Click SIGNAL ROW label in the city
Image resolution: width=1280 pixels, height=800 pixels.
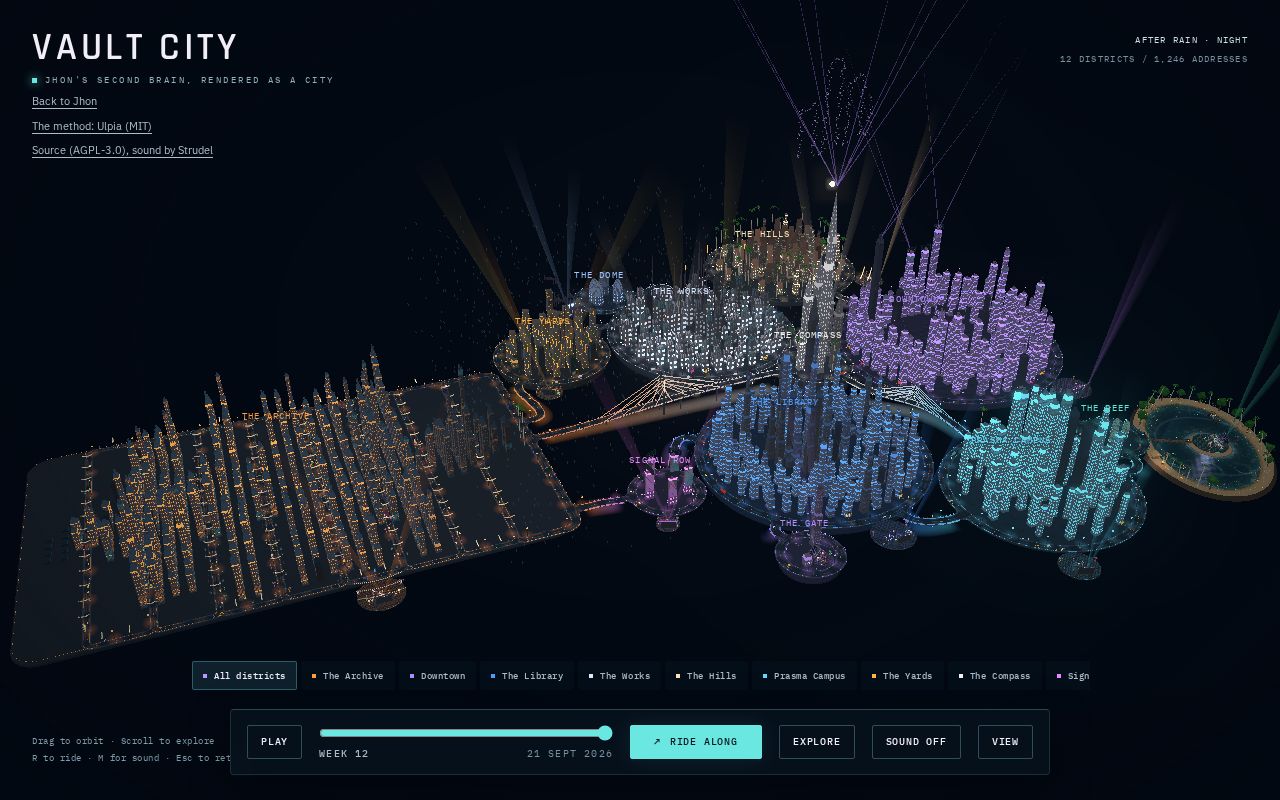click(660, 460)
